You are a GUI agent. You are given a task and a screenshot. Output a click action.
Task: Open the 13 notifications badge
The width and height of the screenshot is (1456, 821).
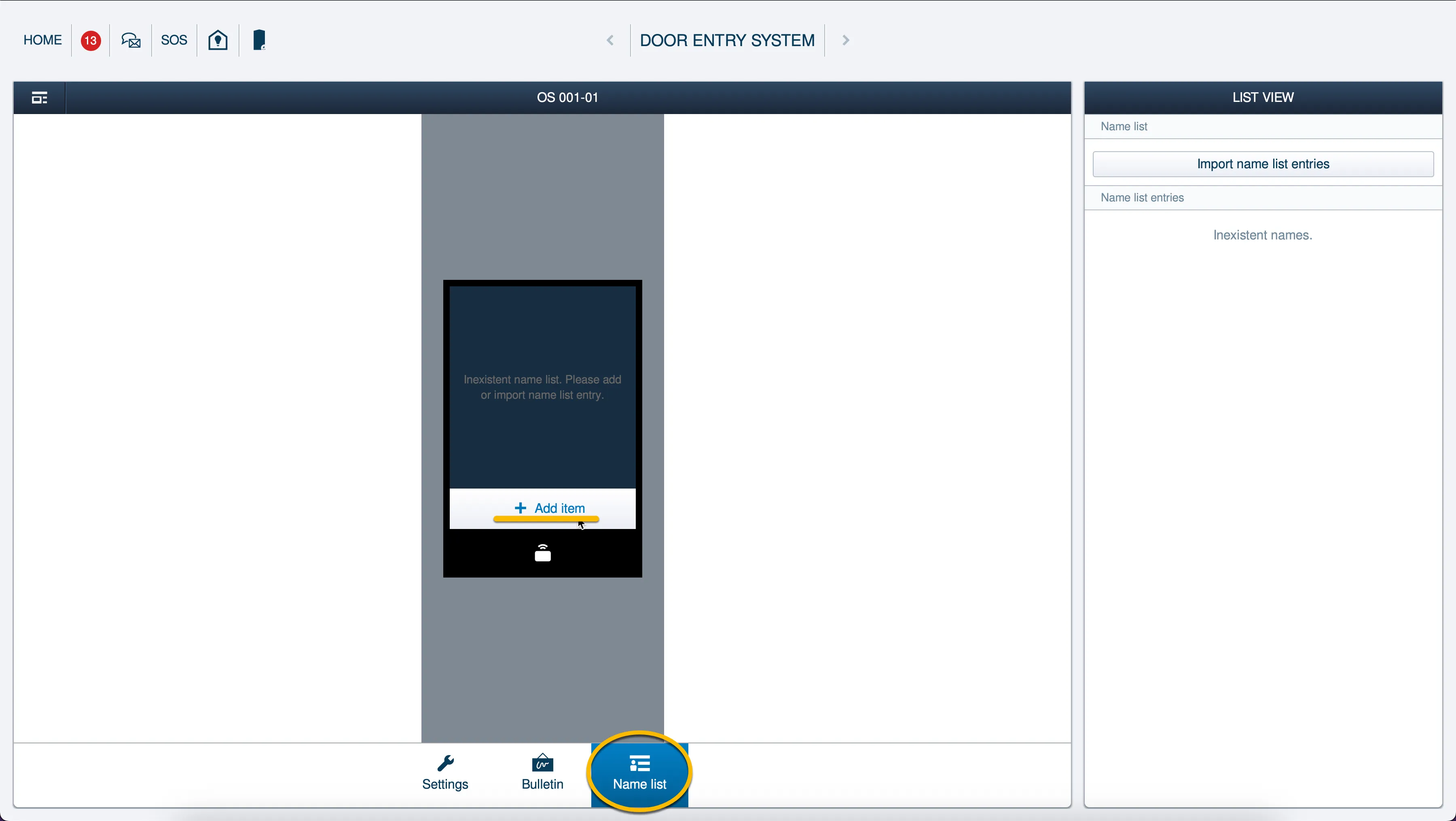tap(91, 40)
